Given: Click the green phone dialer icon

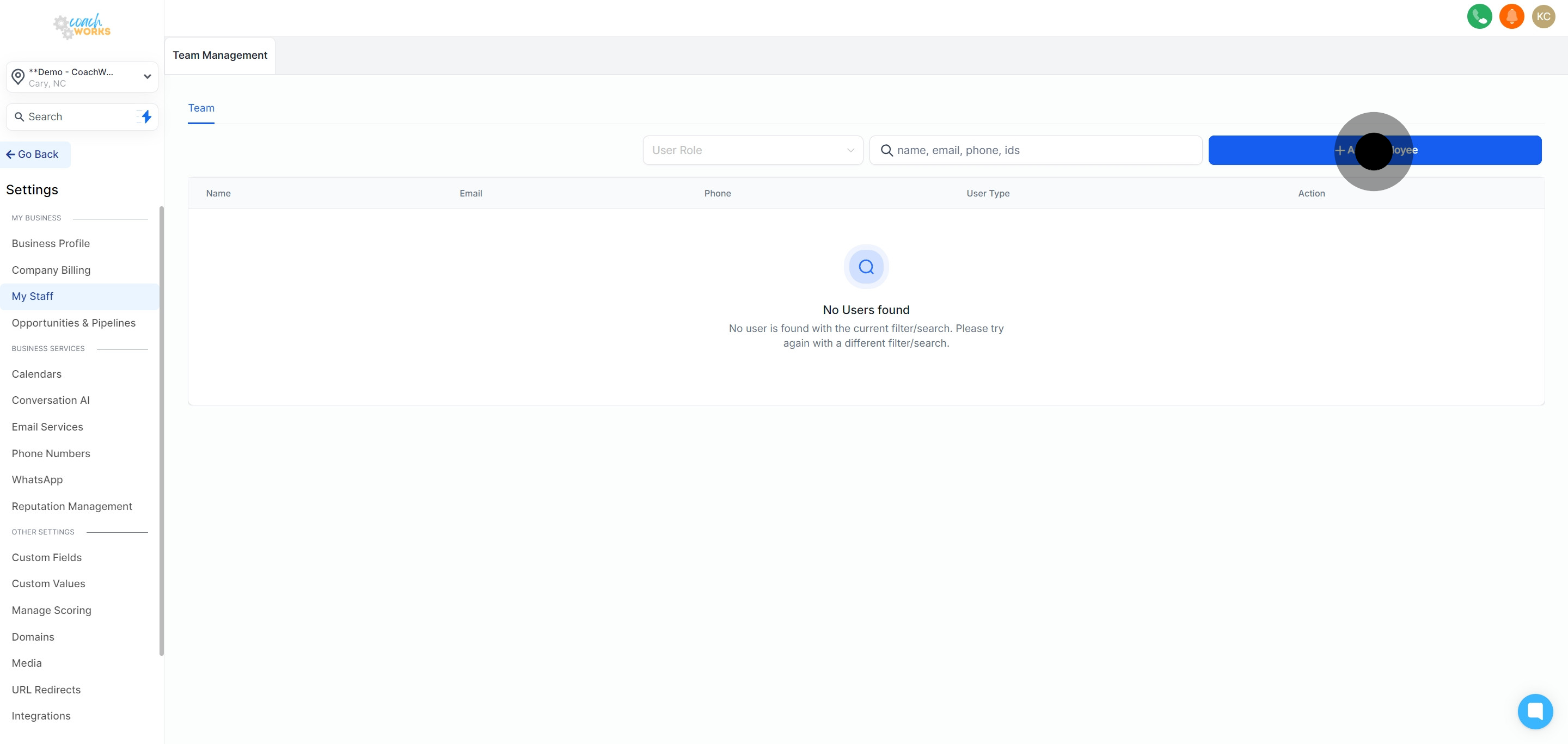Looking at the screenshot, I should pyautogui.click(x=1479, y=16).
